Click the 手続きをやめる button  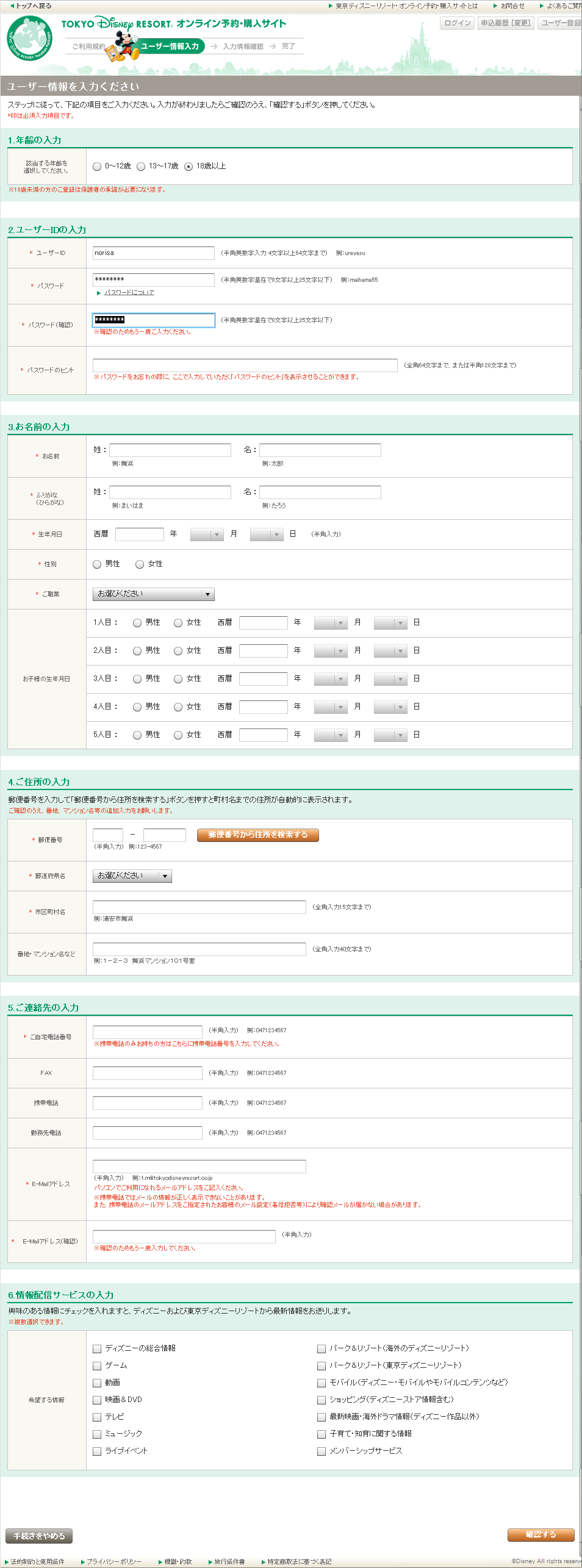pos(39,1536)
